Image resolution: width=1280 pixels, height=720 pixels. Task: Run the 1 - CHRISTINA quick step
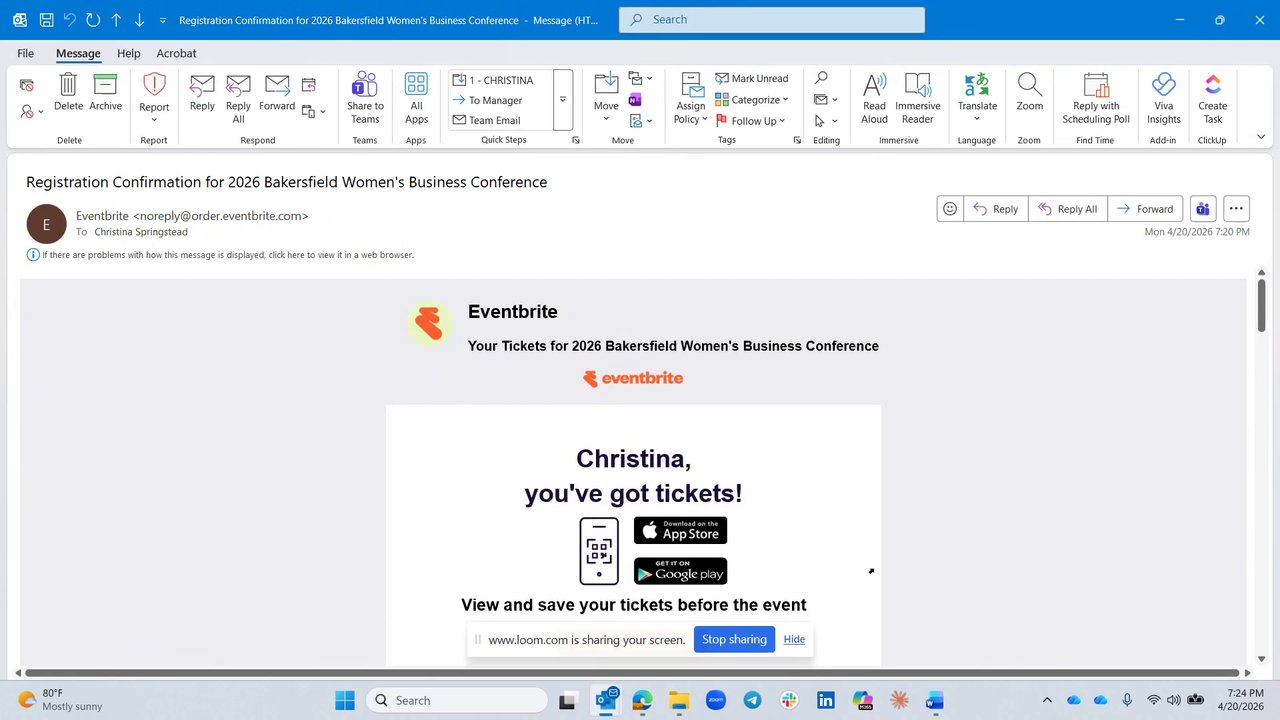point(499,80)
